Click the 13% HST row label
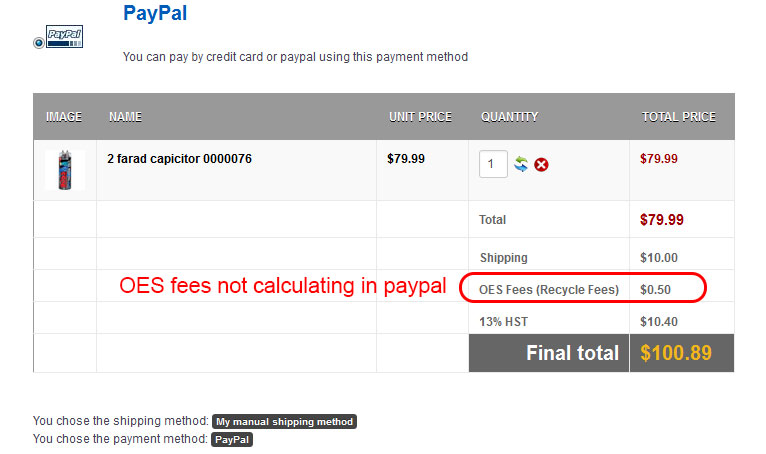766x454 pixels. tap(502, 321)
